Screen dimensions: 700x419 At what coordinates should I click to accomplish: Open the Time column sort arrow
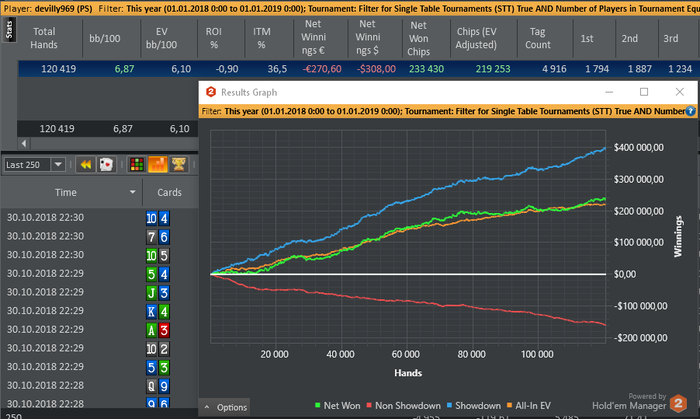coord(132,192)
